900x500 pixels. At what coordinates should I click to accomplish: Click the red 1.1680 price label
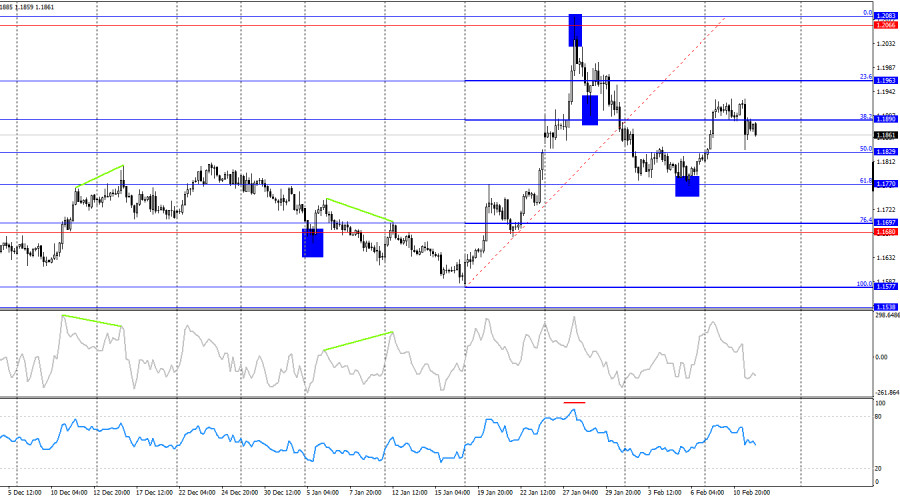point(886,232)
